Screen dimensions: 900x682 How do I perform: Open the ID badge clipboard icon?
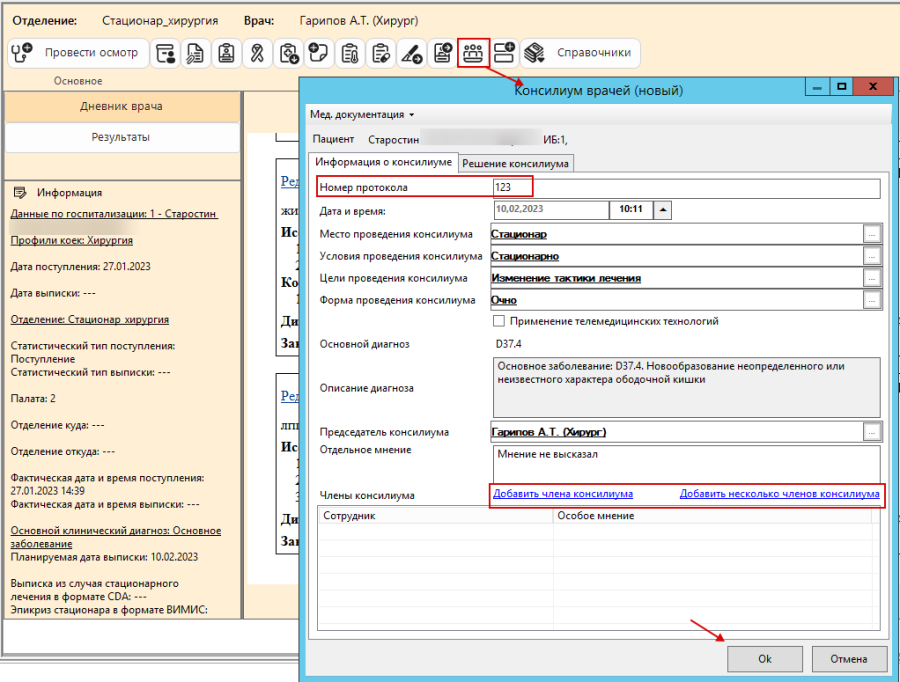point(226,53)
